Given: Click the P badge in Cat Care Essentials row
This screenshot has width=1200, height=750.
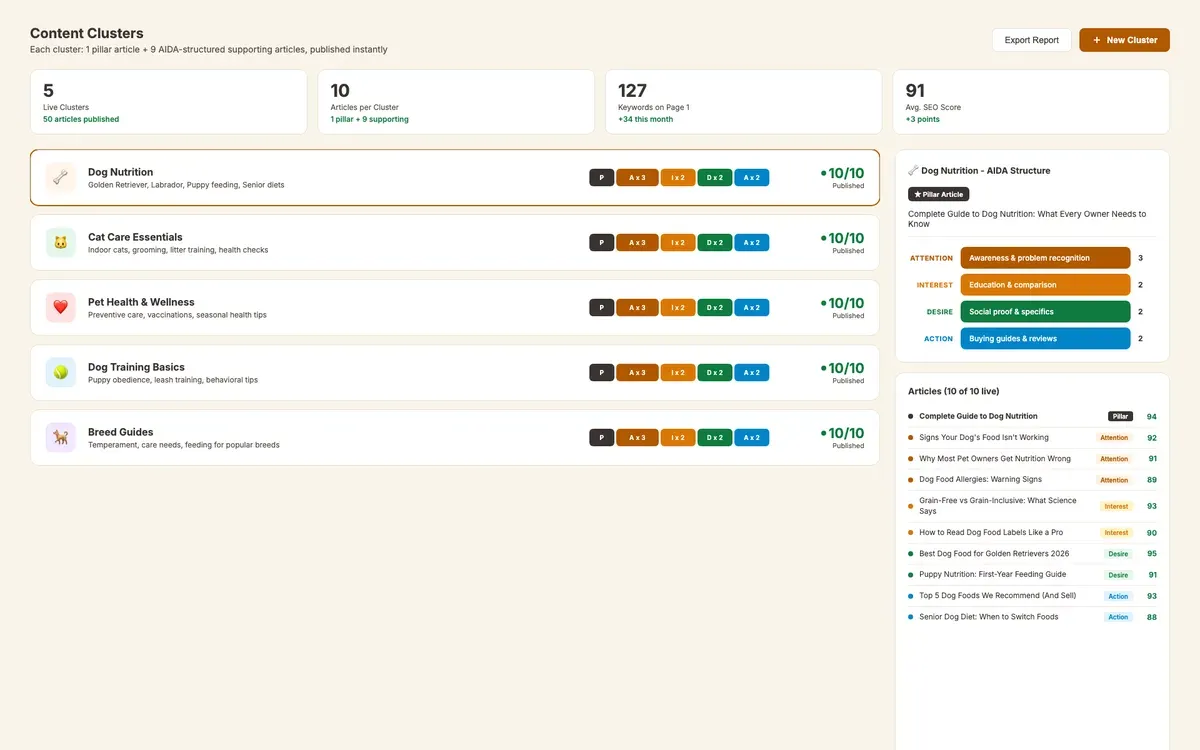Looking at the screenshot, I should coord(601,243).
